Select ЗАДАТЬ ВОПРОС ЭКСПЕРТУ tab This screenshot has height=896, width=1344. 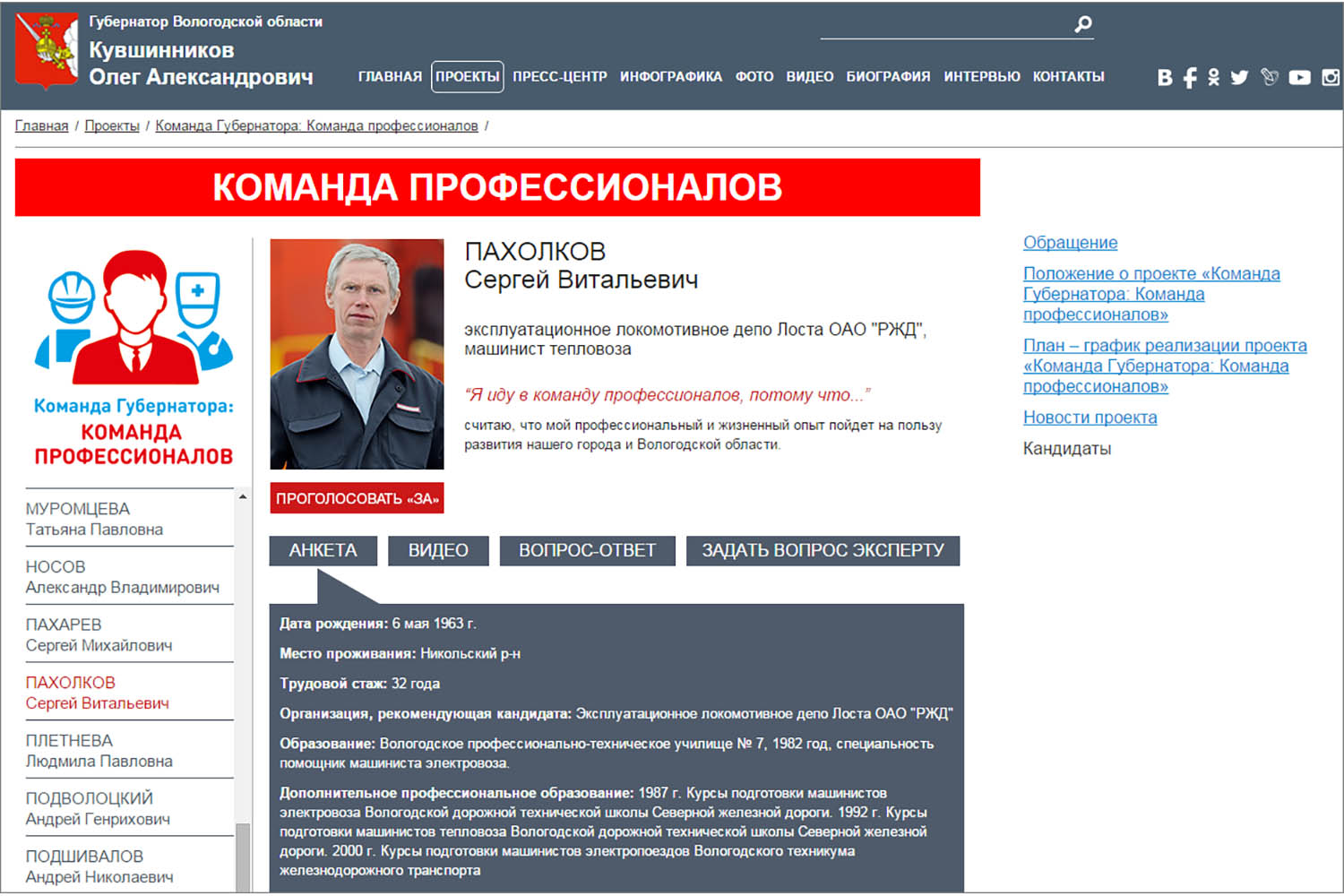tap(823, 551)
